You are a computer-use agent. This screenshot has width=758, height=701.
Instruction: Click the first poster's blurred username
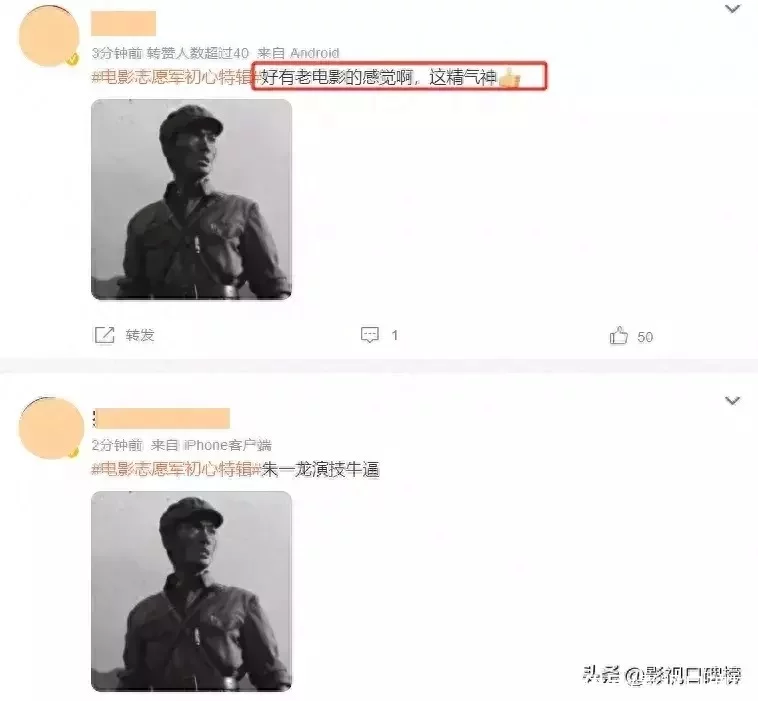(123, 23)
